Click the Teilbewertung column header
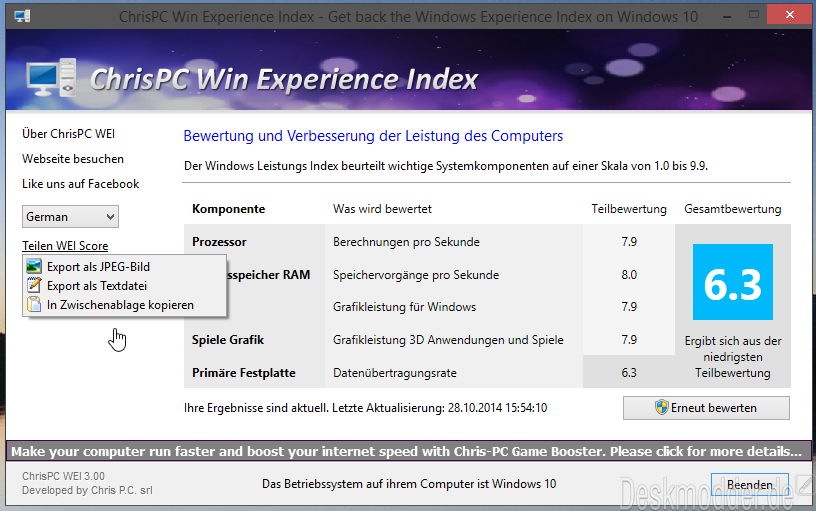 (x=629, y=209)
